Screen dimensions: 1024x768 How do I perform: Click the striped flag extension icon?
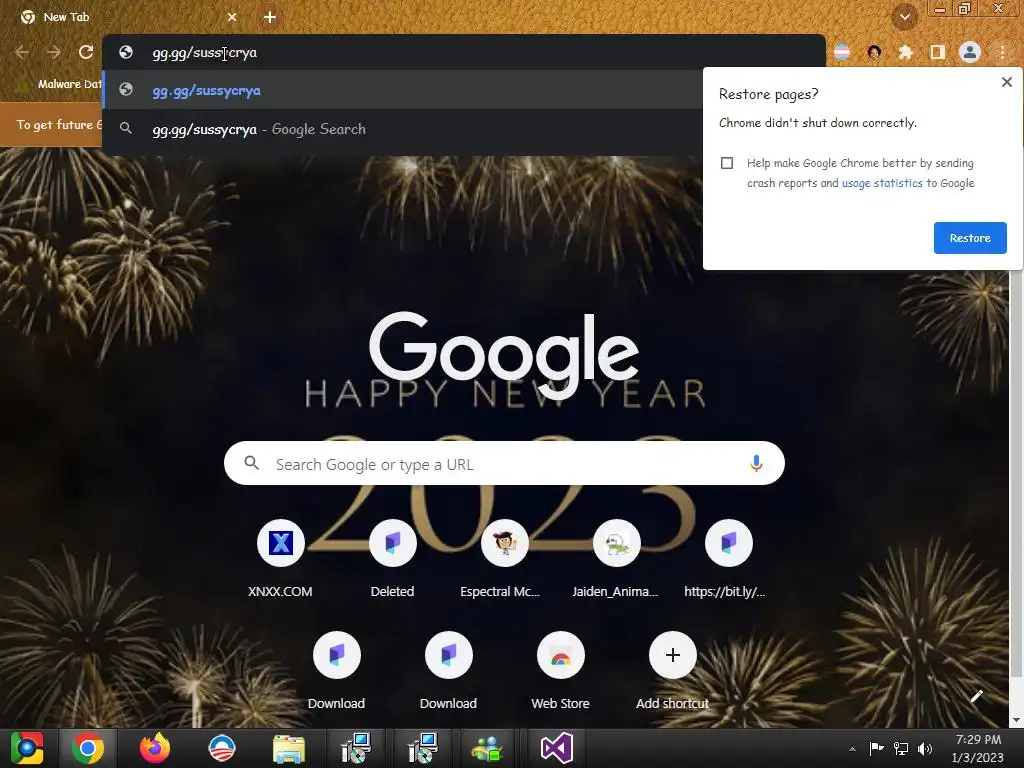tap(842, 52)
